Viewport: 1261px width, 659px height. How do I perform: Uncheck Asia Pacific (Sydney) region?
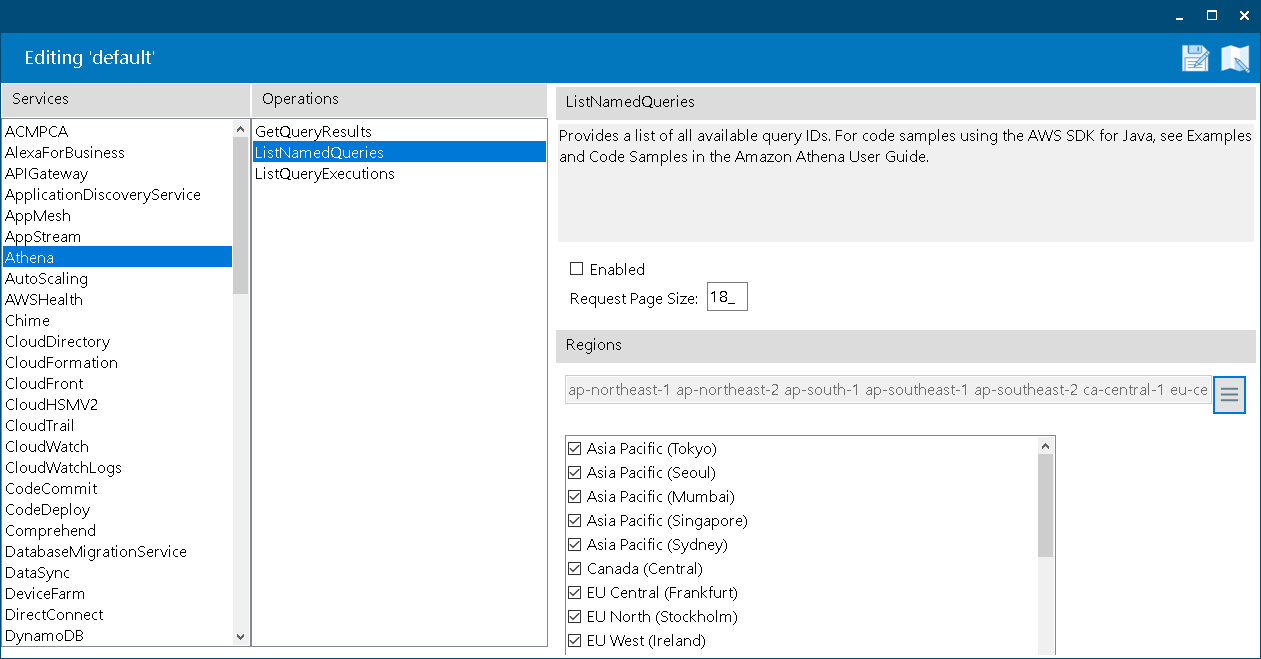tap(574, 545)
